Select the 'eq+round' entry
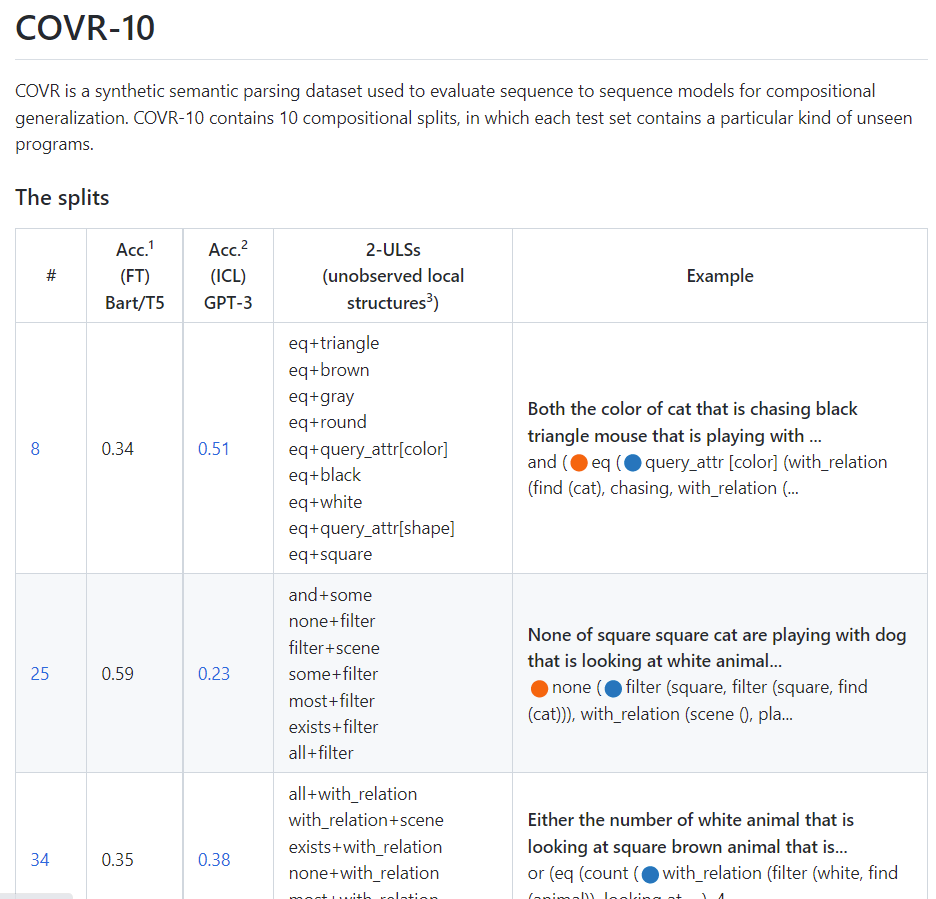Viewport: 936px width, 899px height. (x=328, y=422)
